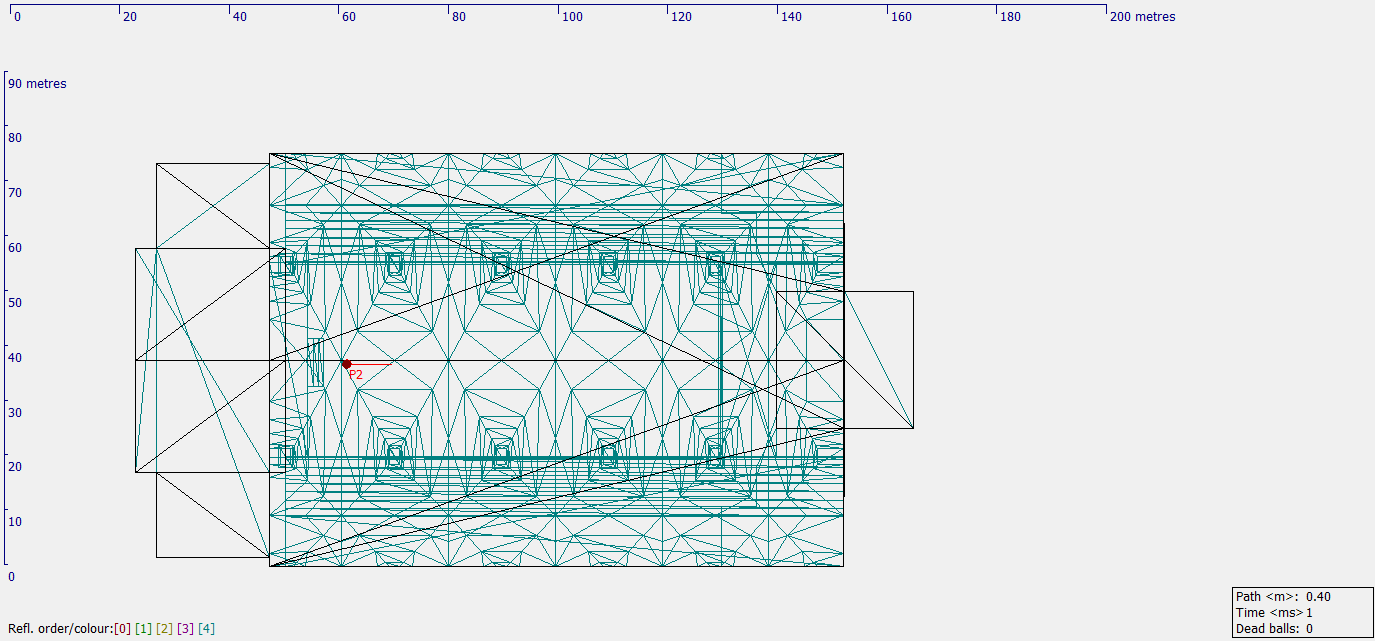Click the red P2 receiver point marker

tap(346, 364)
